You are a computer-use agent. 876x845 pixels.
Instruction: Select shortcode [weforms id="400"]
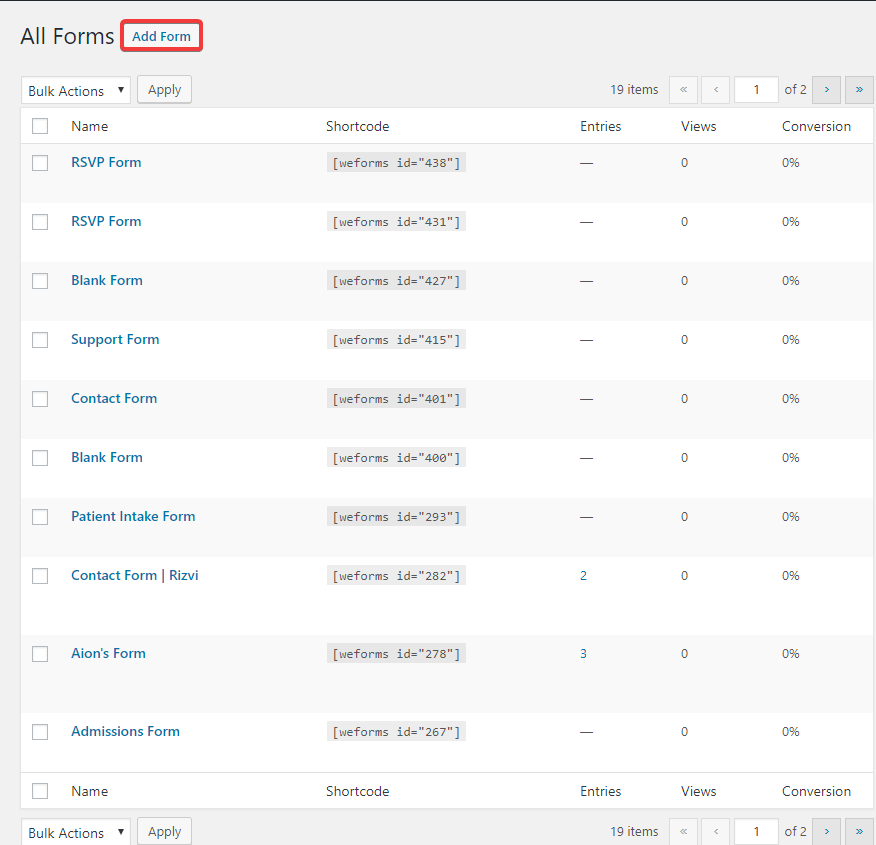coord(396,457)
